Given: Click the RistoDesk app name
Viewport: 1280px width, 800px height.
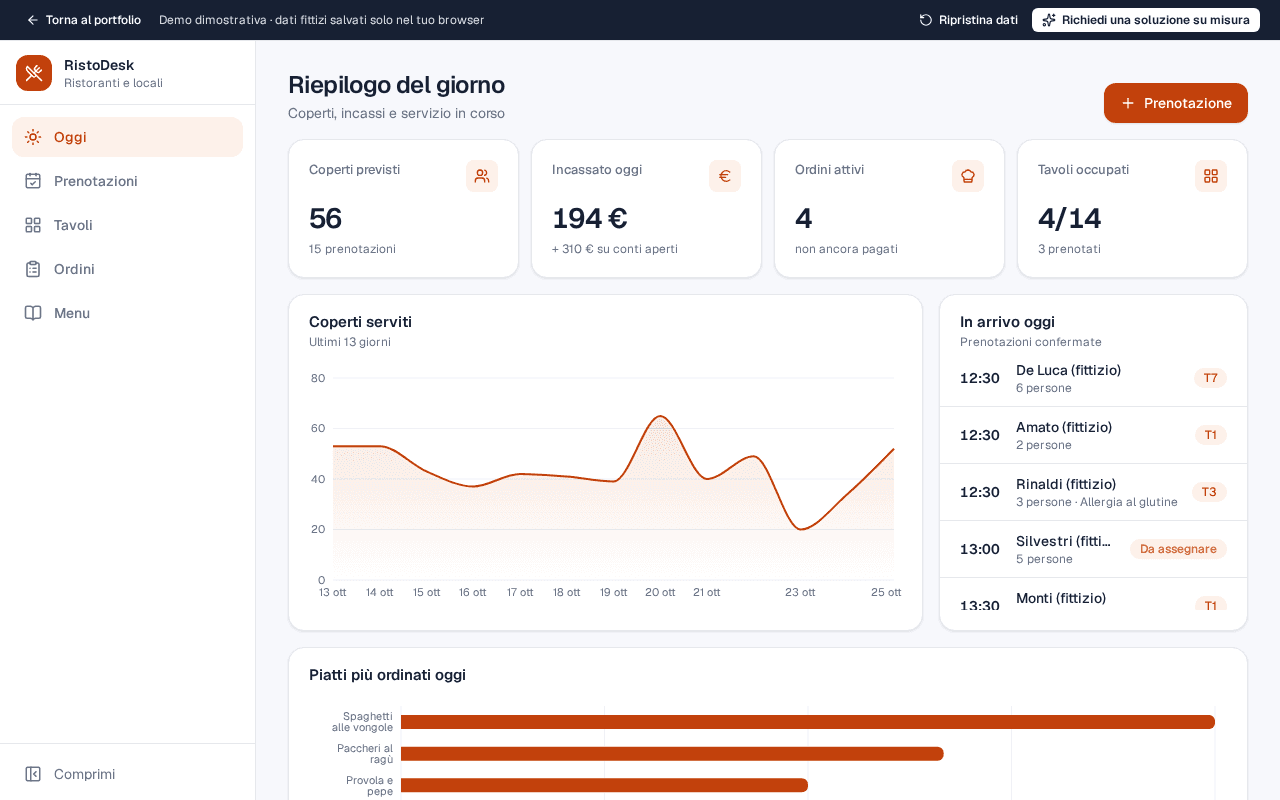Looking at the screenshot, I should point(99,65).
